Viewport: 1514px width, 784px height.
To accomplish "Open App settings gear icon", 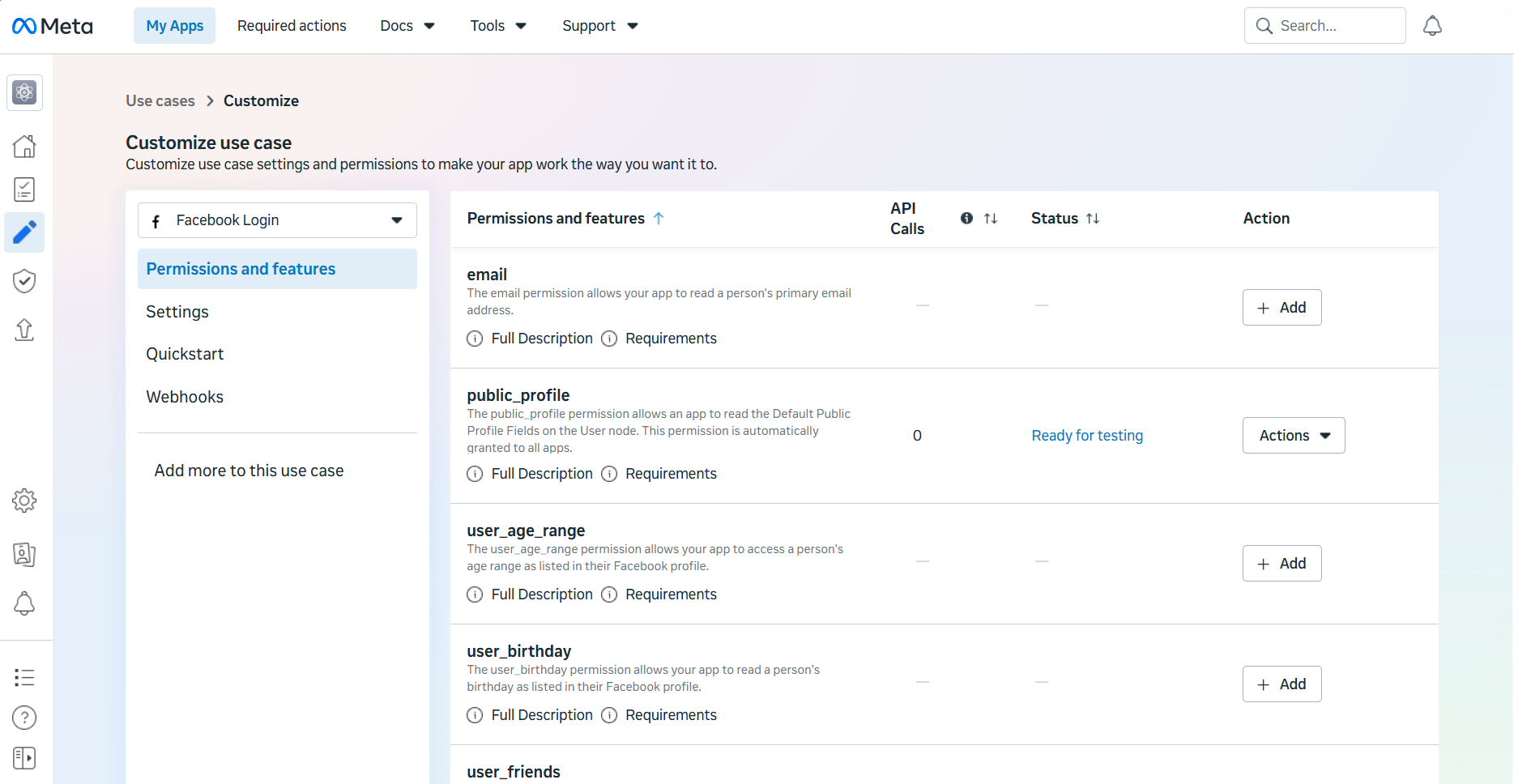I will pos(24,501).
